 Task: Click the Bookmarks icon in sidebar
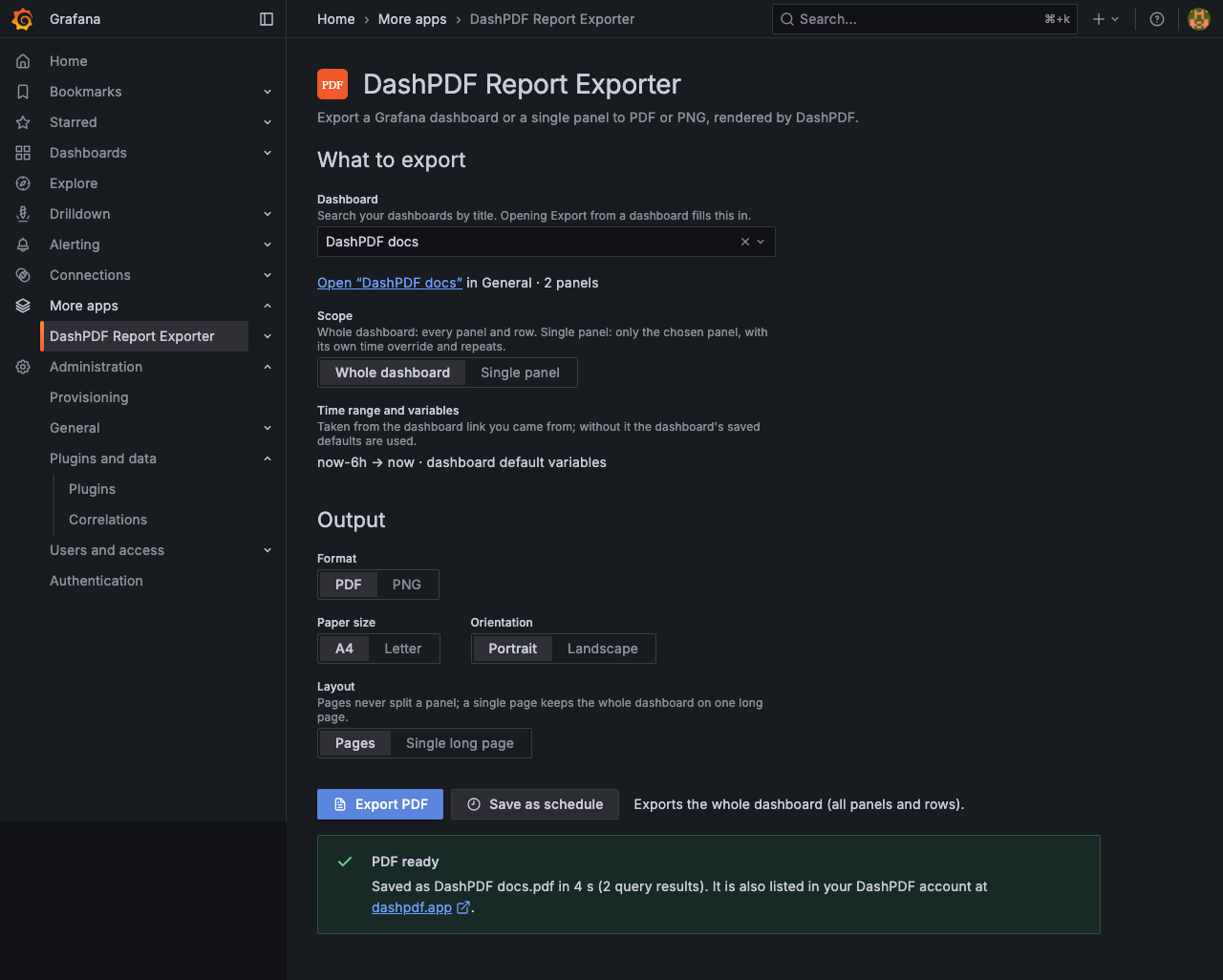coord(23,92)
